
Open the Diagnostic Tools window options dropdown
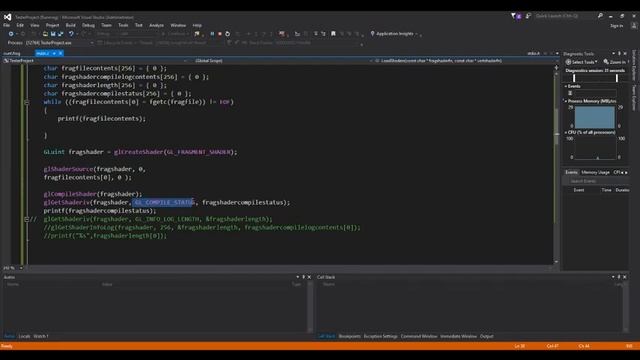coord(613,53)
